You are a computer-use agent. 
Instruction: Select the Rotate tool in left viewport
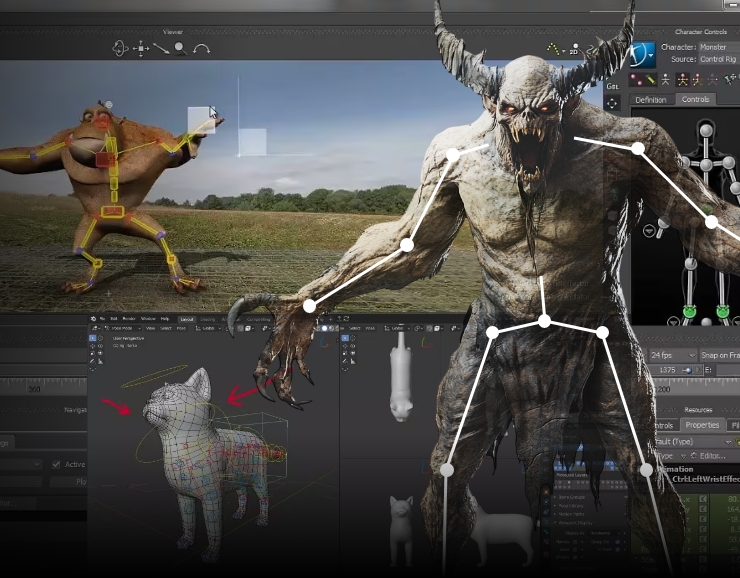(100, 346)
